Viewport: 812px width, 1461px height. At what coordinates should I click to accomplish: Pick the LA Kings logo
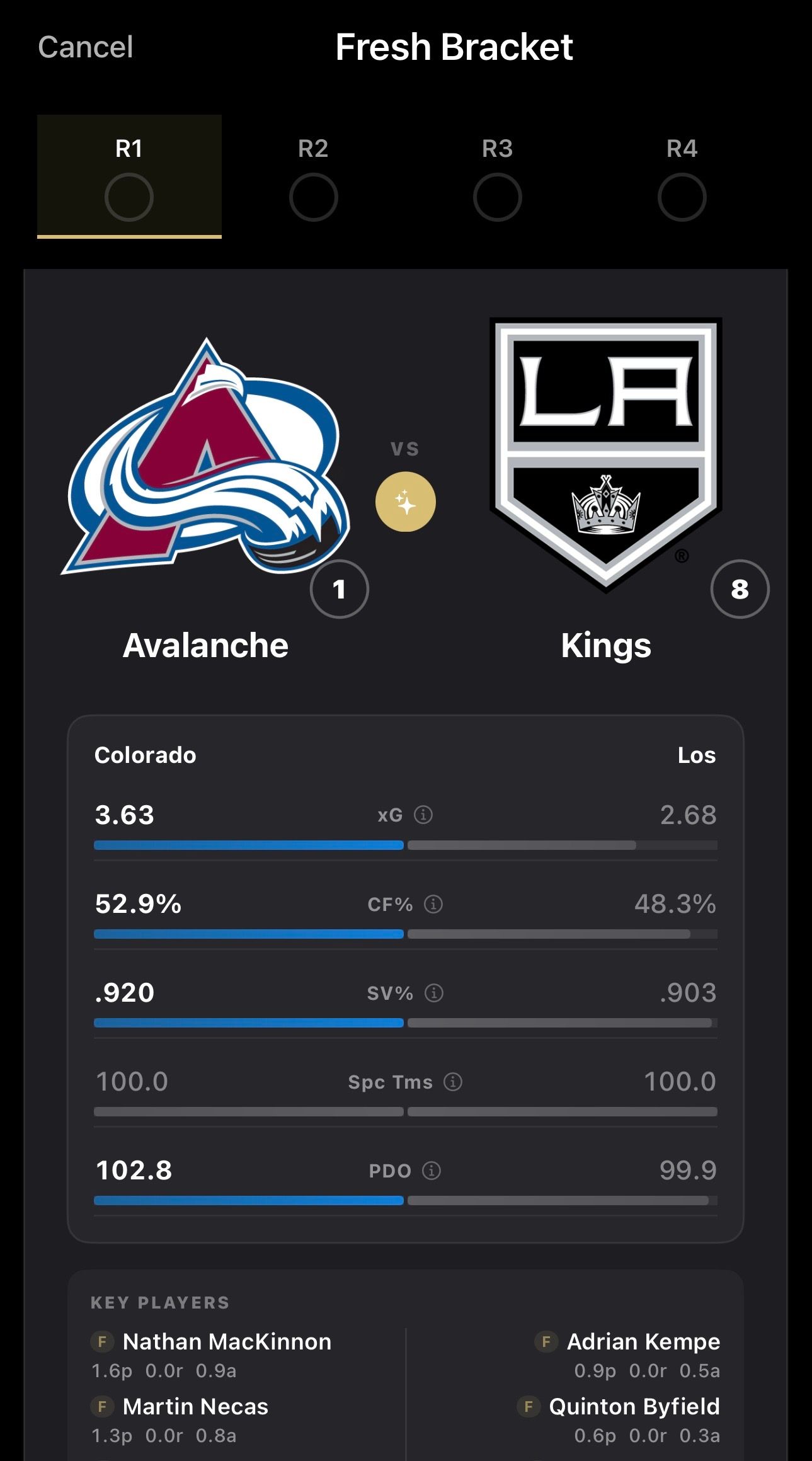pos(606,454)
